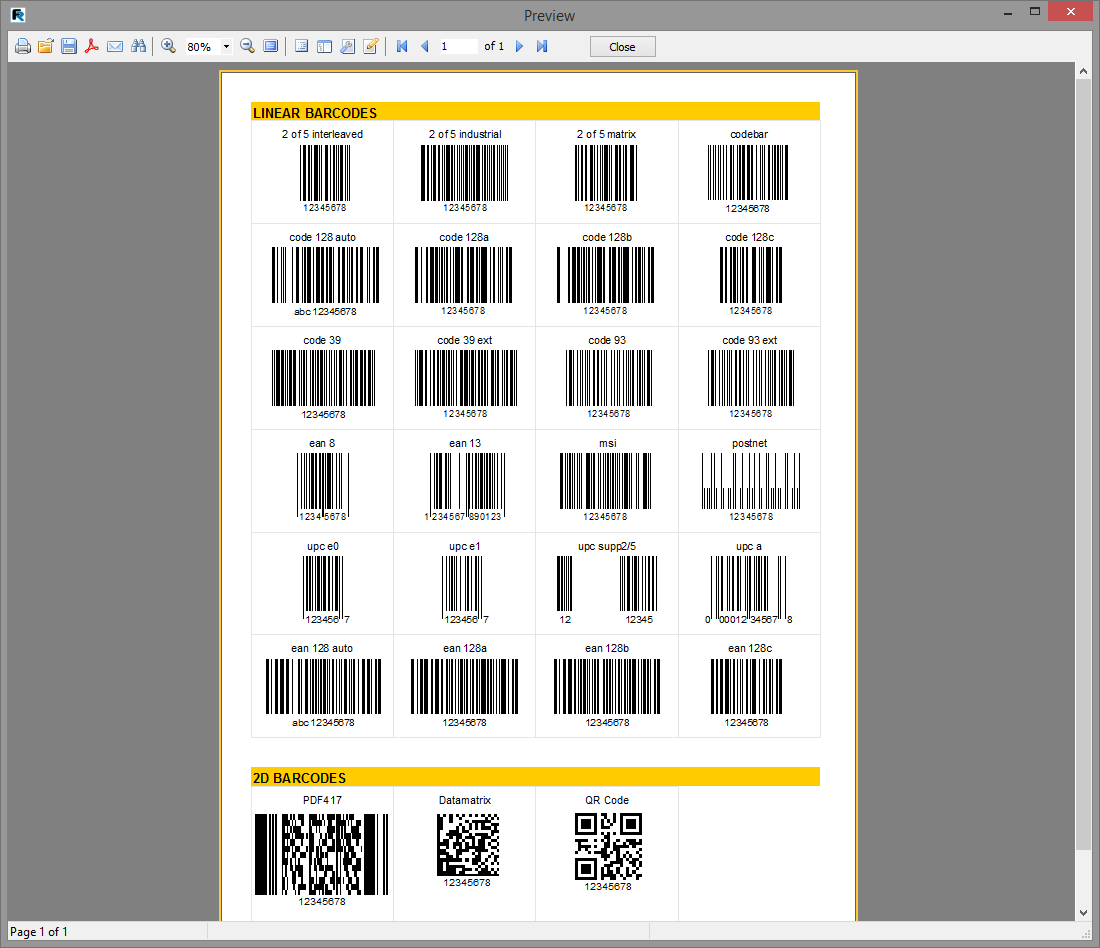Open the page settings icon
This screenshot has width=1100, height=948.
347,46
